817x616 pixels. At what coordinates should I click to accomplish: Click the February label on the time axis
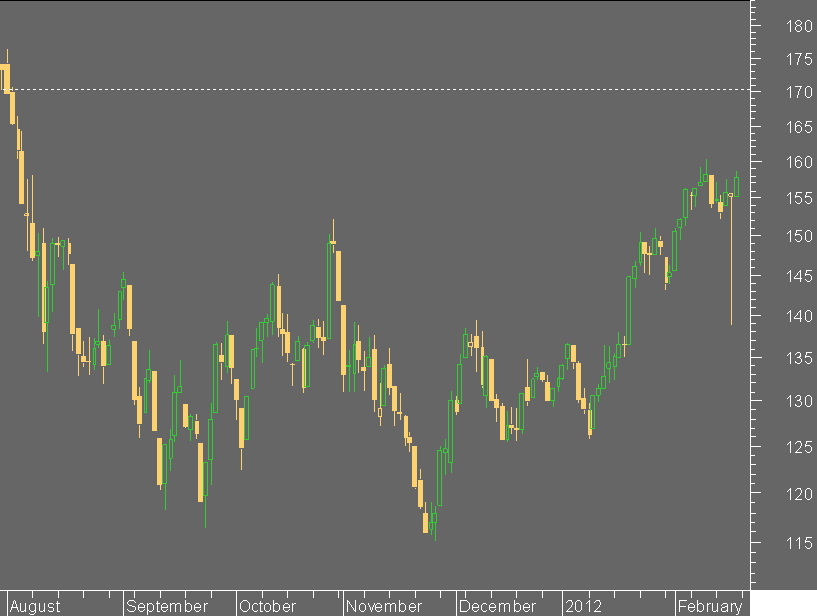pyautogui.click(x=710, y=606)
